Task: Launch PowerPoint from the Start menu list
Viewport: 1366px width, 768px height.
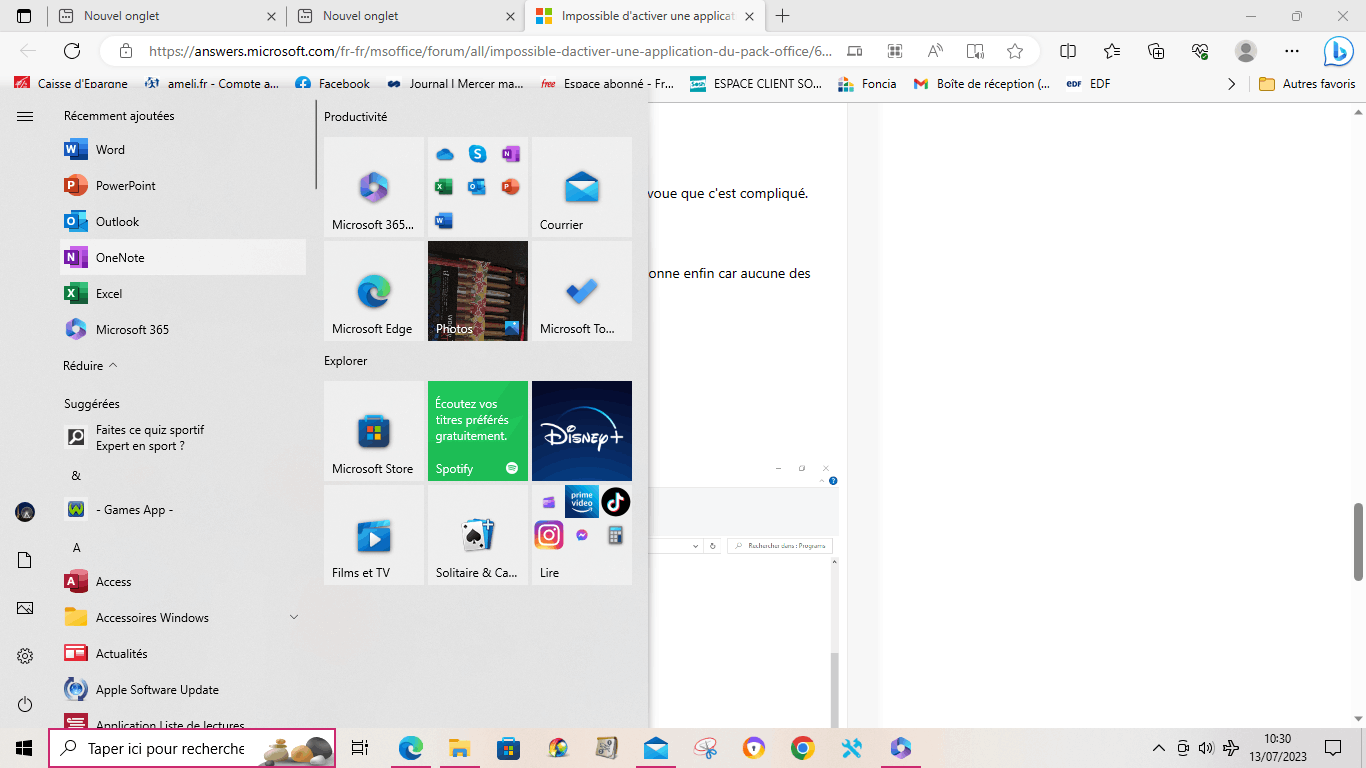Action: 183,186
